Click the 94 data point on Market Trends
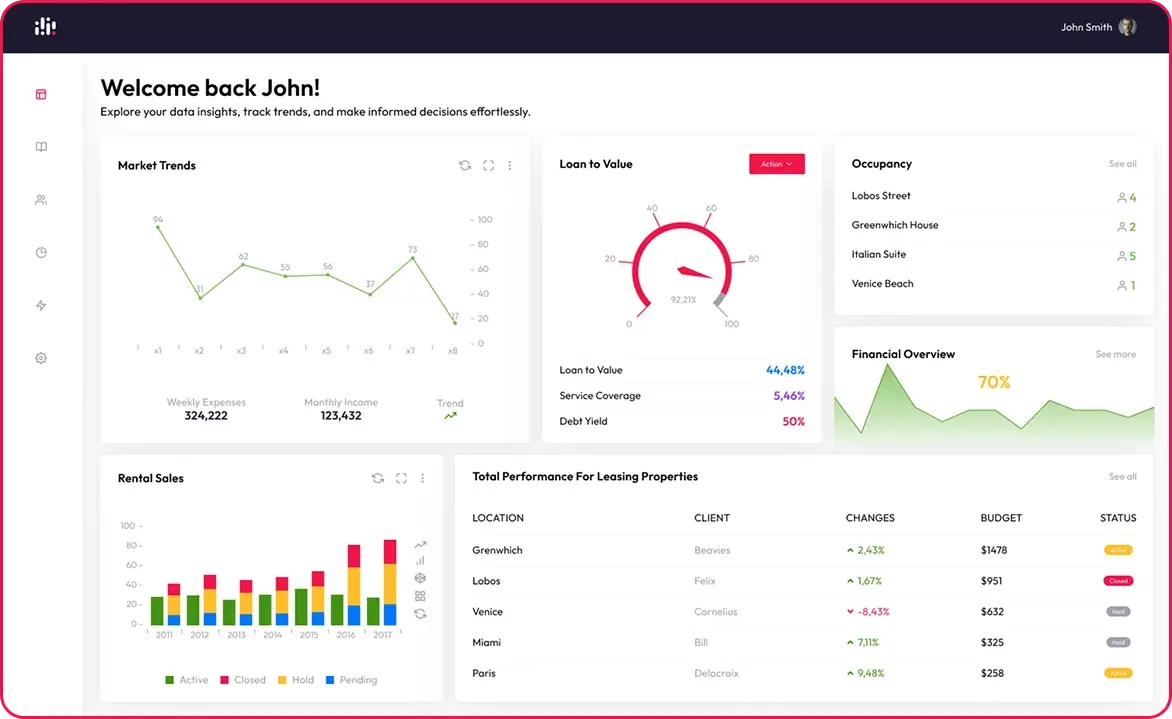This screenshot has height=719, width=1172. (158, 227)
